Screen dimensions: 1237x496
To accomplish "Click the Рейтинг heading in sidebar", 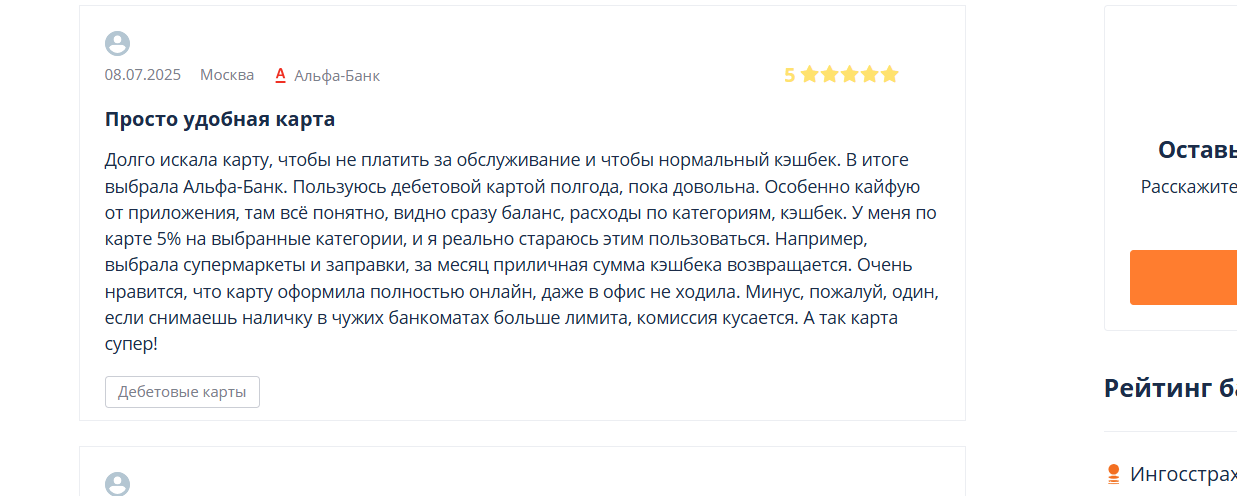I will click(x=1170, y=388).
